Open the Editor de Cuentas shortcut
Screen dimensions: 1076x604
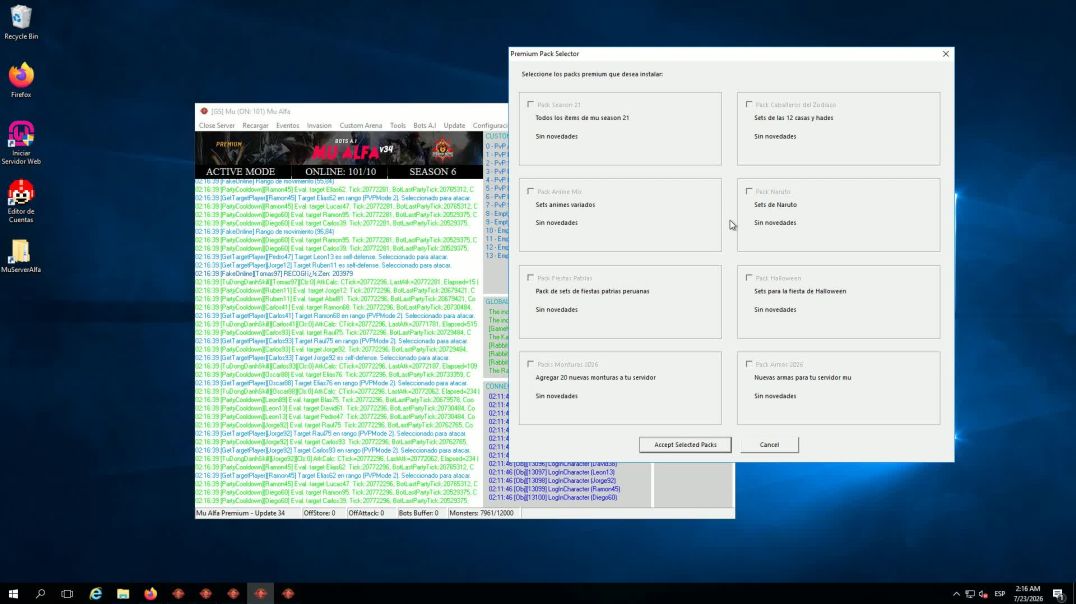pos(21,201)
